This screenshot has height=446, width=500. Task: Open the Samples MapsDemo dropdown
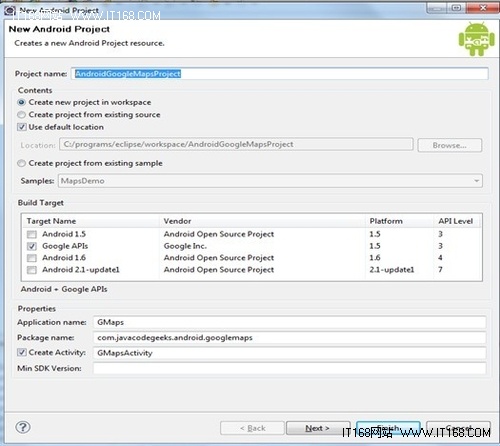(270, 181)
